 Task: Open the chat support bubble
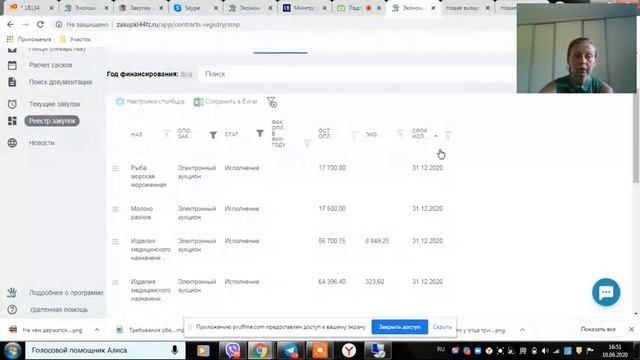pyautogui.click(x=606, y=292)
